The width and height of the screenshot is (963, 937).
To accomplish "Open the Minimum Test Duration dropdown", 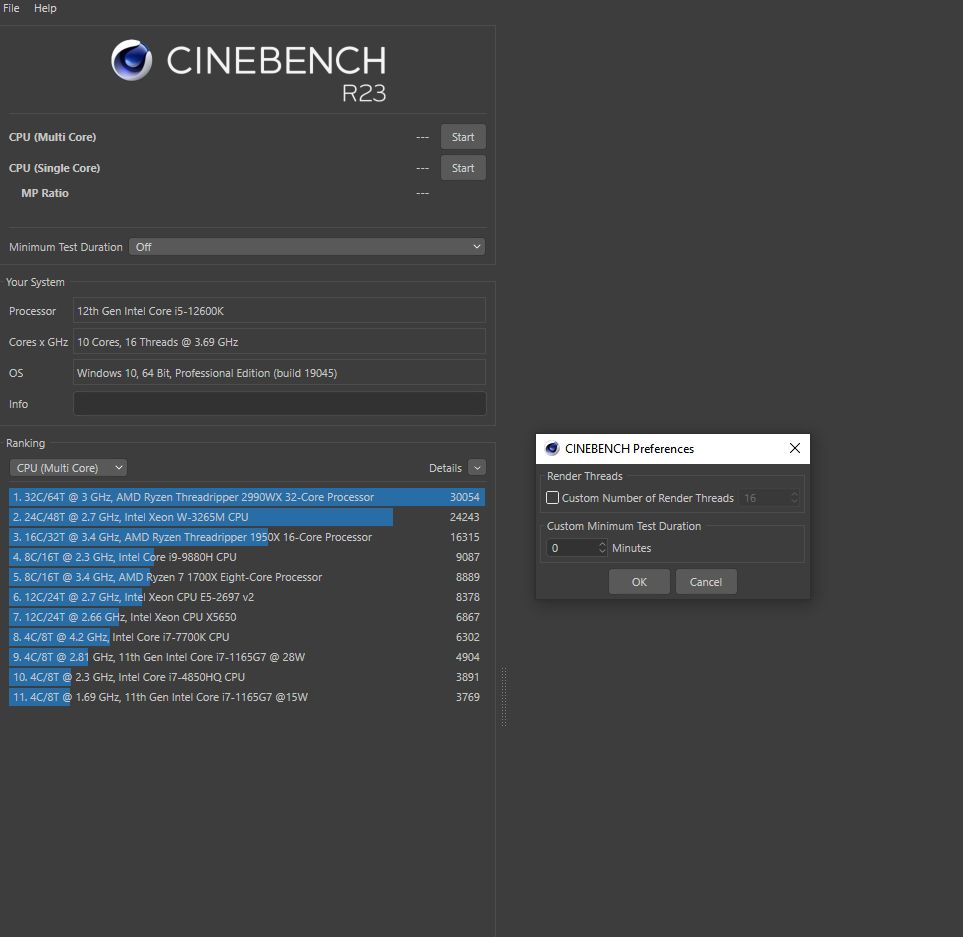I will point(306,247).
